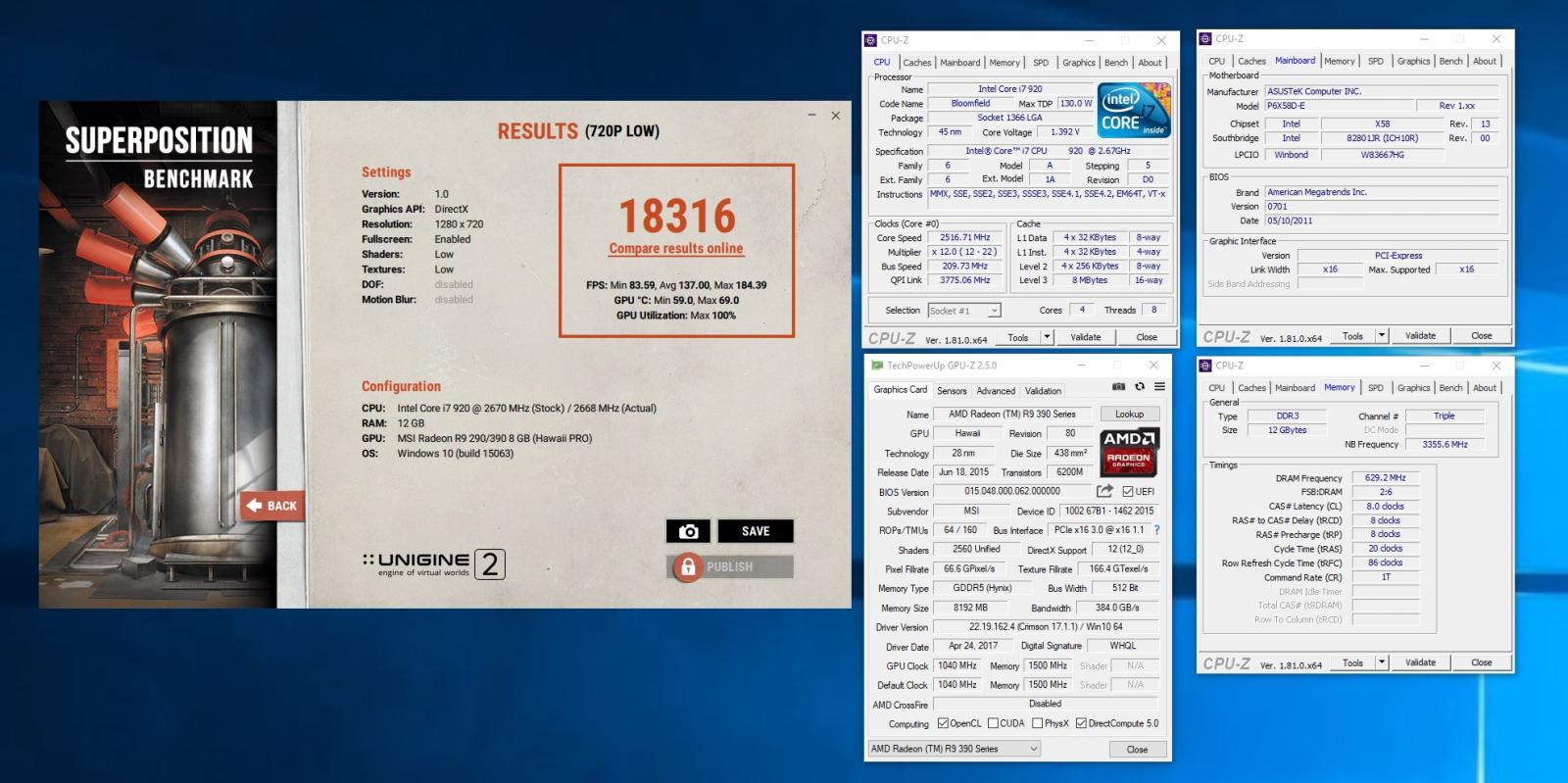Toggle the DirectCompute 5.0 checkbox

[1081, 723]
